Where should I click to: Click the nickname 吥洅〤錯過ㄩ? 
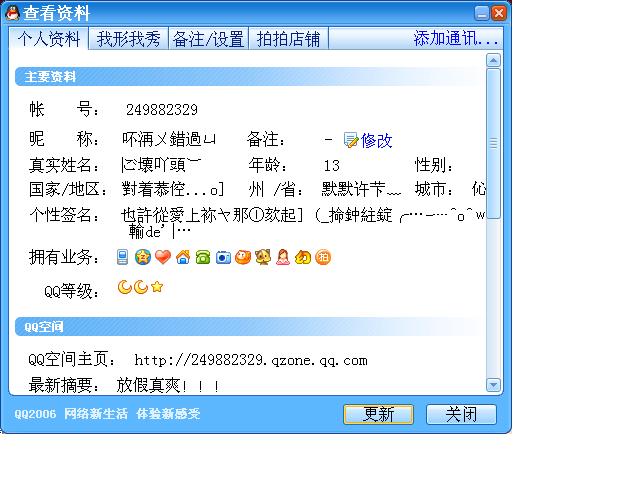click(x=169, y=139)
